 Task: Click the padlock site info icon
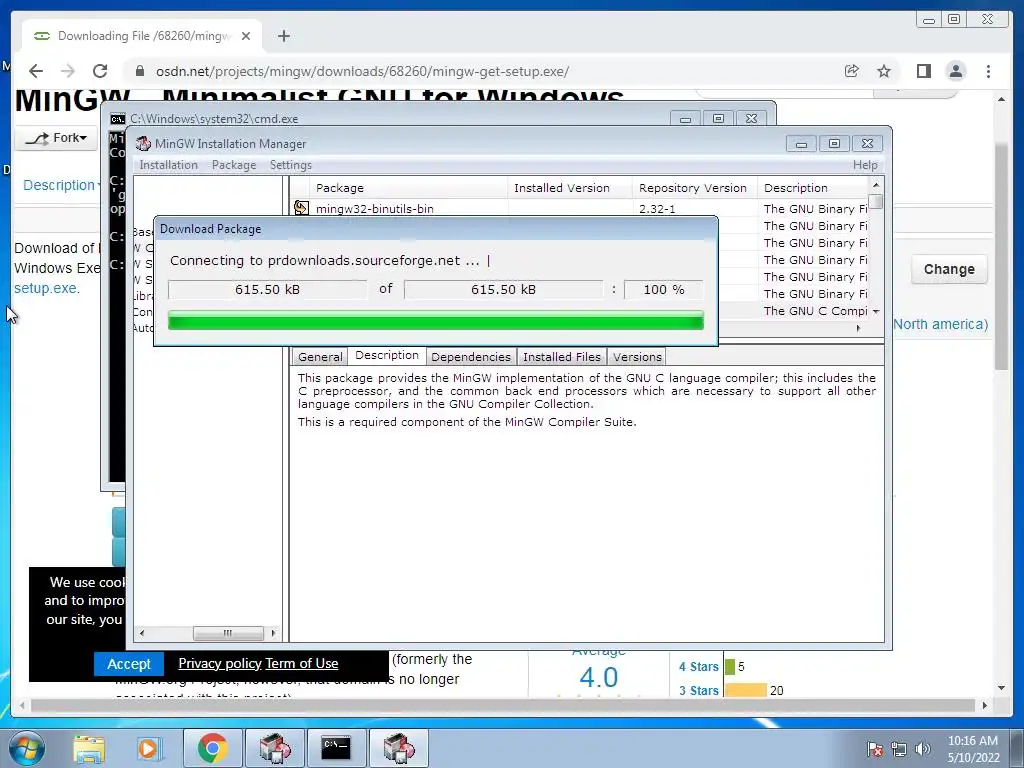pos(139,71)
